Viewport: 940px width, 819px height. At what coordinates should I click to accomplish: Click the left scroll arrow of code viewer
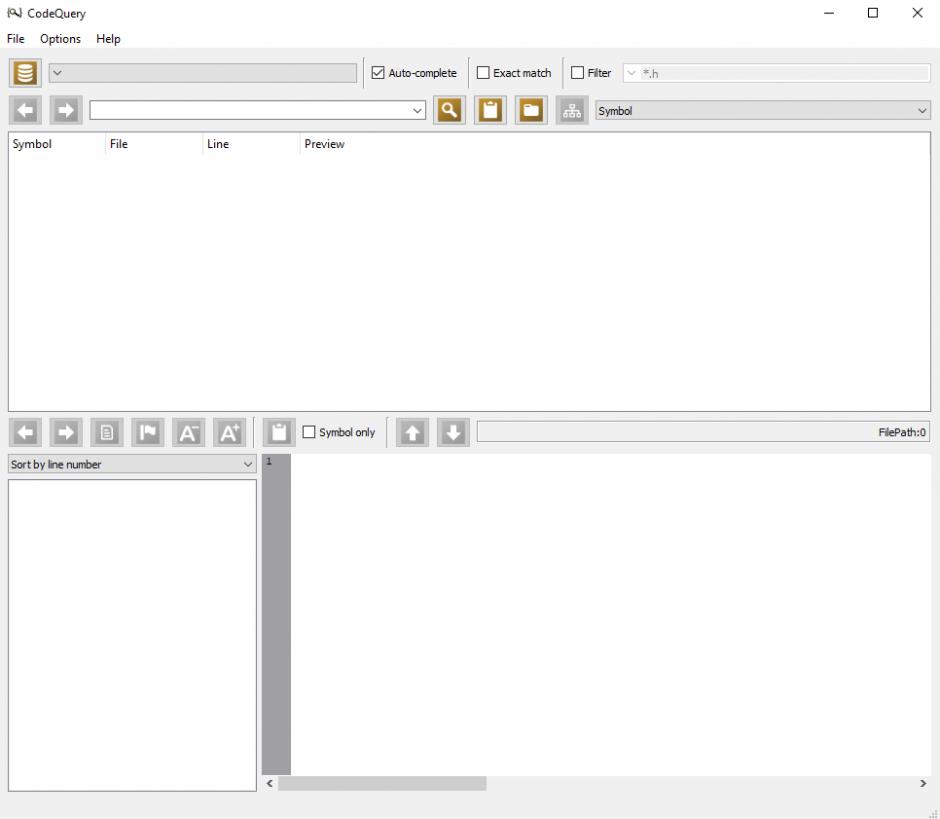pyautogui.click(x=270, y=783)
